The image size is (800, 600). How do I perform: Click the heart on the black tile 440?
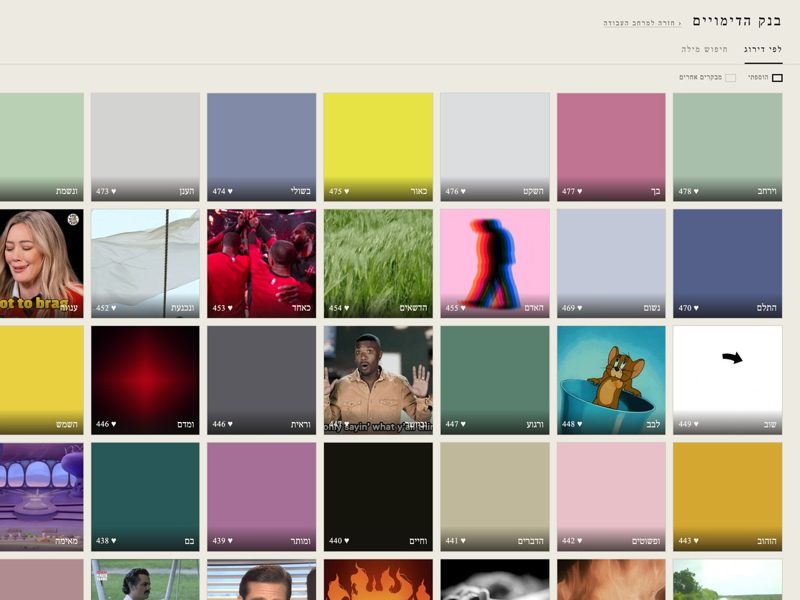(x=346, y=541)
